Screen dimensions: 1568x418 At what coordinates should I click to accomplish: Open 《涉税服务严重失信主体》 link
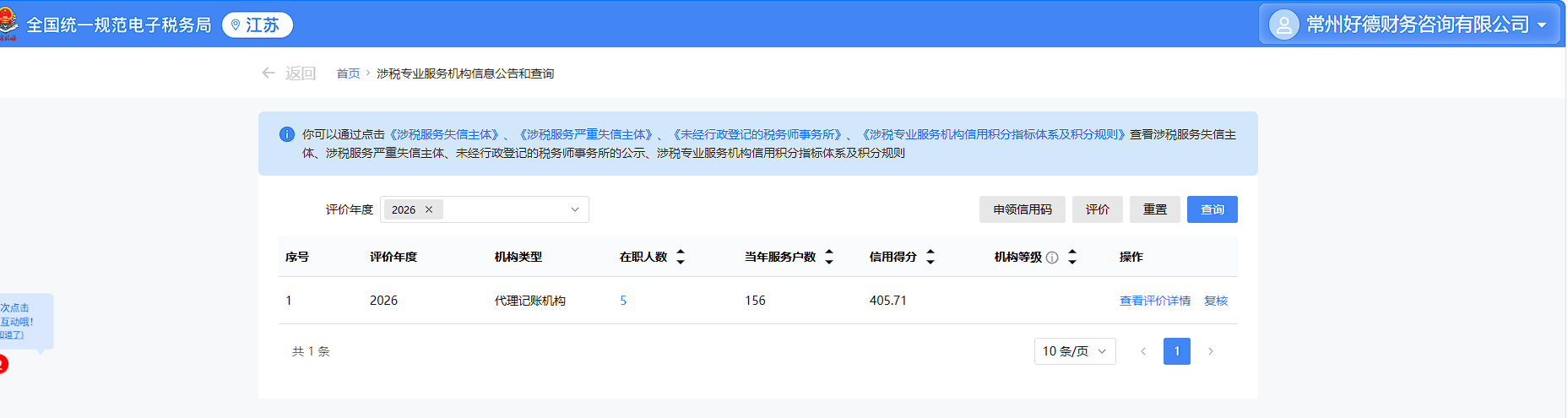pos(586,134)
